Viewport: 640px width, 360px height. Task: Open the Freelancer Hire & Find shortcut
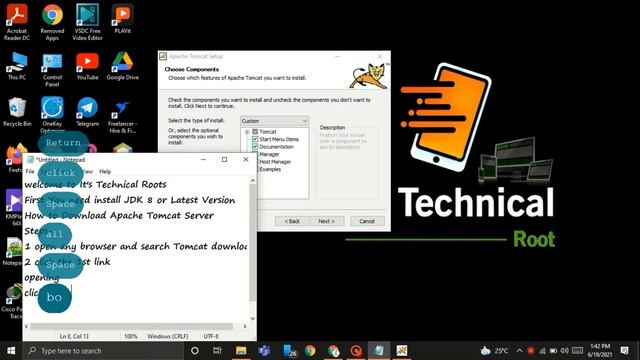[122, 116]
